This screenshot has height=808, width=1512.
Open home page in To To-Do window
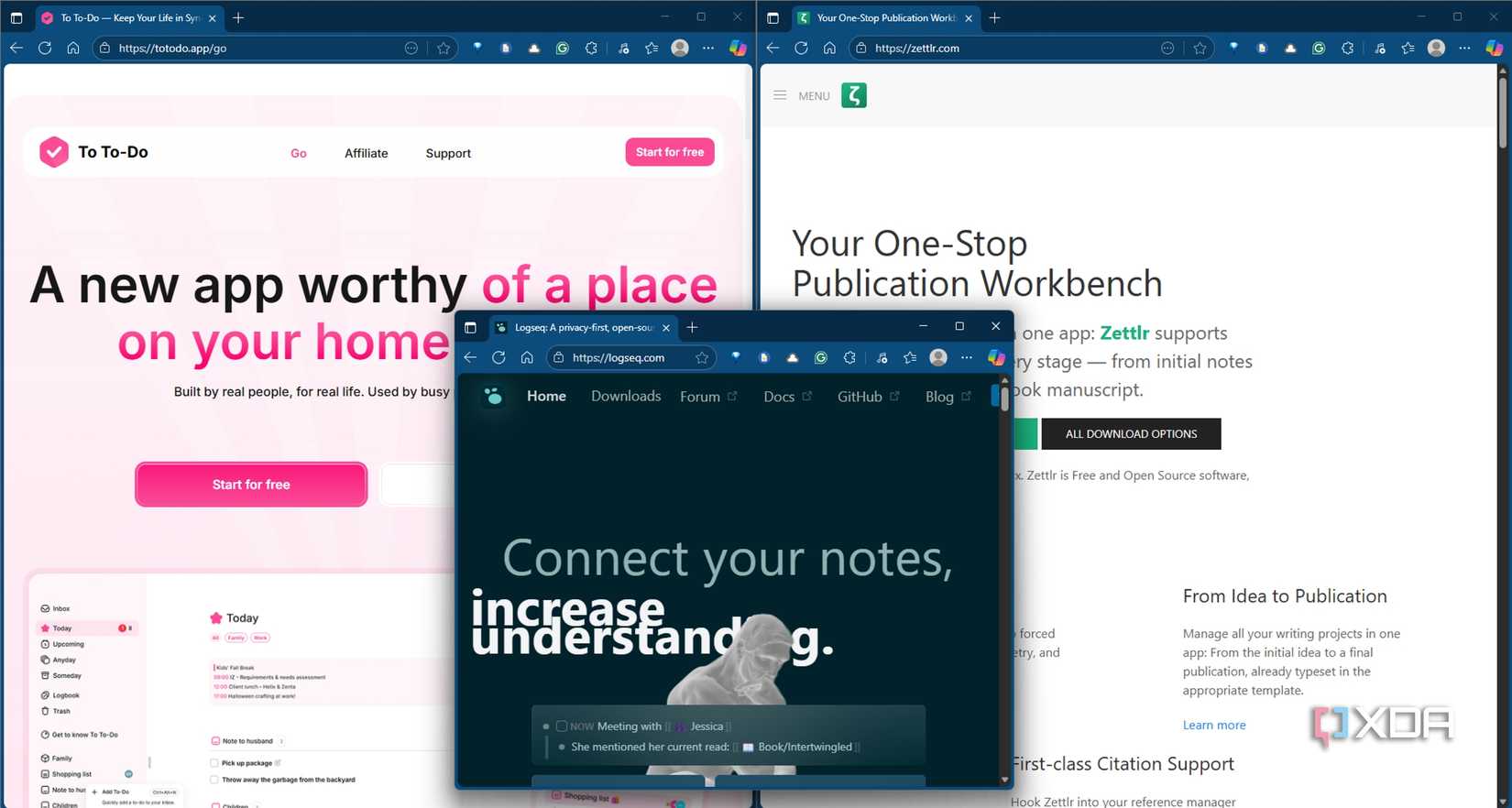click(73, 48)
